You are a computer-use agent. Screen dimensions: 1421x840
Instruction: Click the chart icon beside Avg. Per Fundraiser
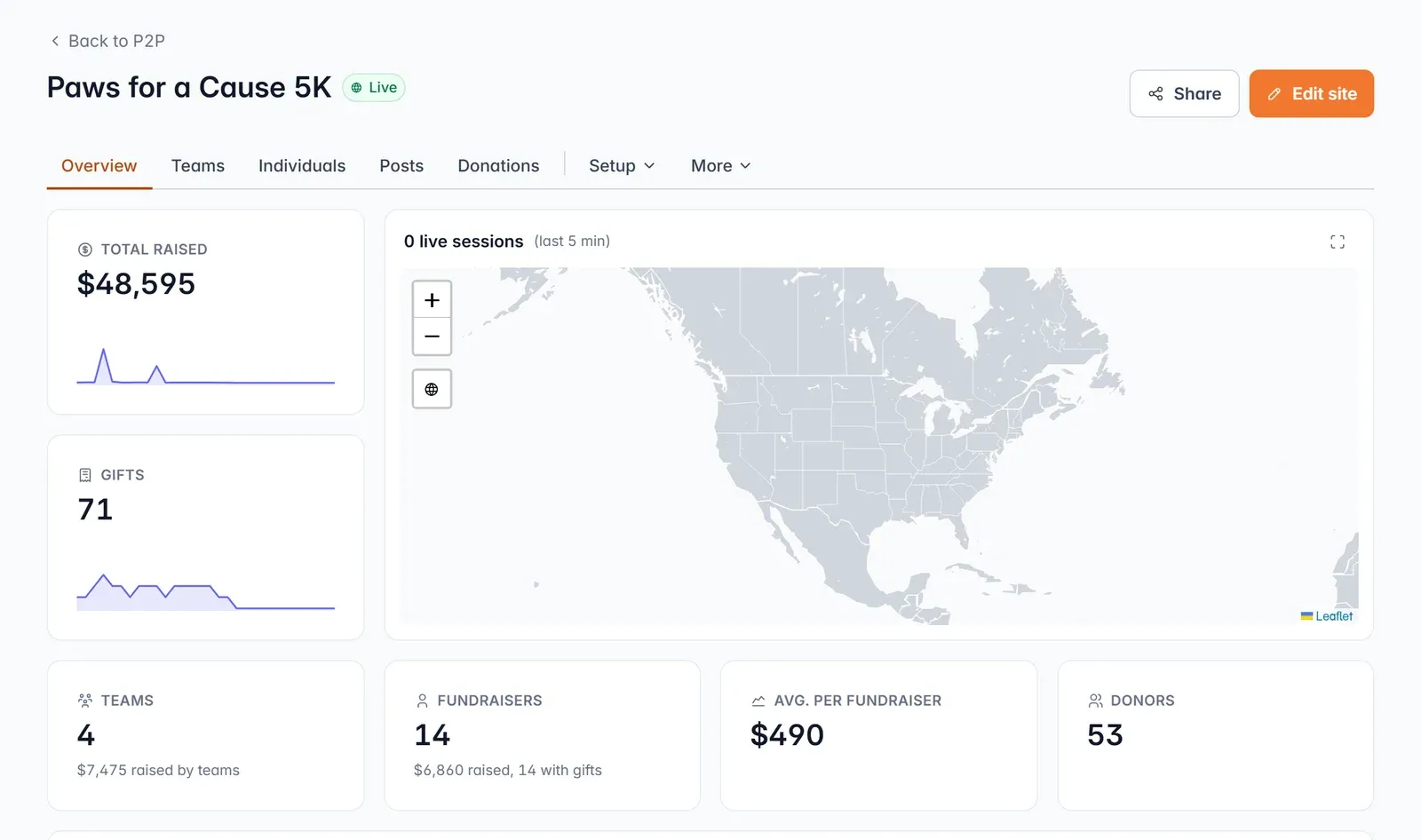pos(758,701)
